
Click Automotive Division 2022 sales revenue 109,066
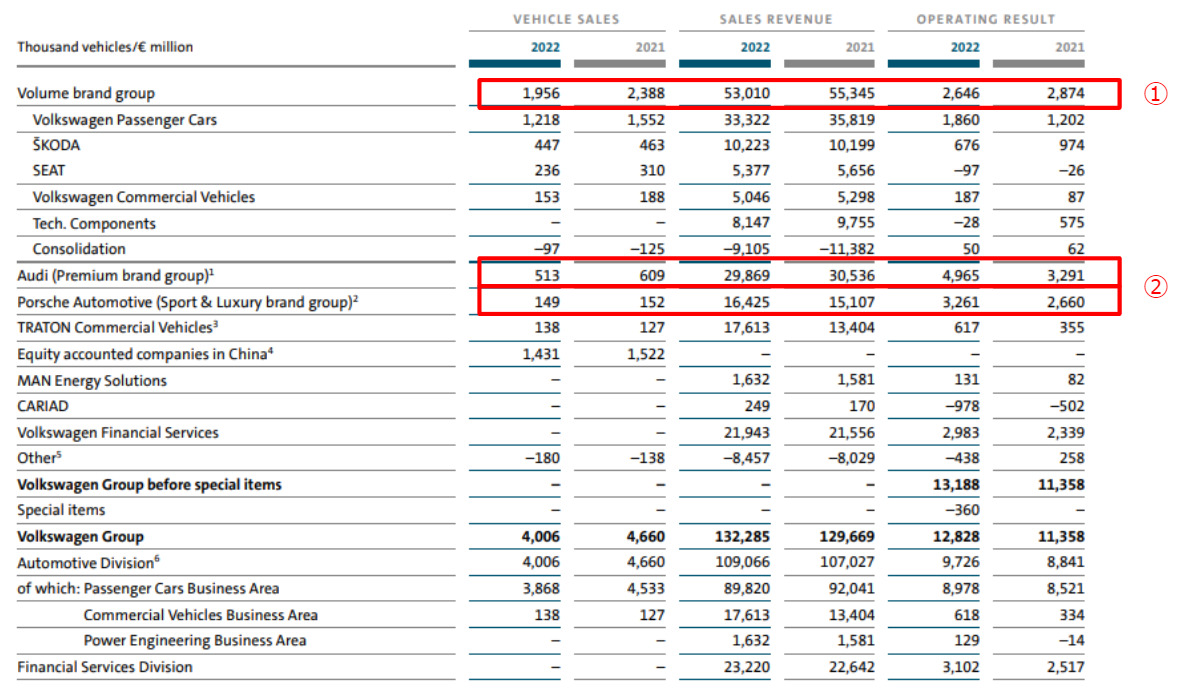[x=741, y=563]
